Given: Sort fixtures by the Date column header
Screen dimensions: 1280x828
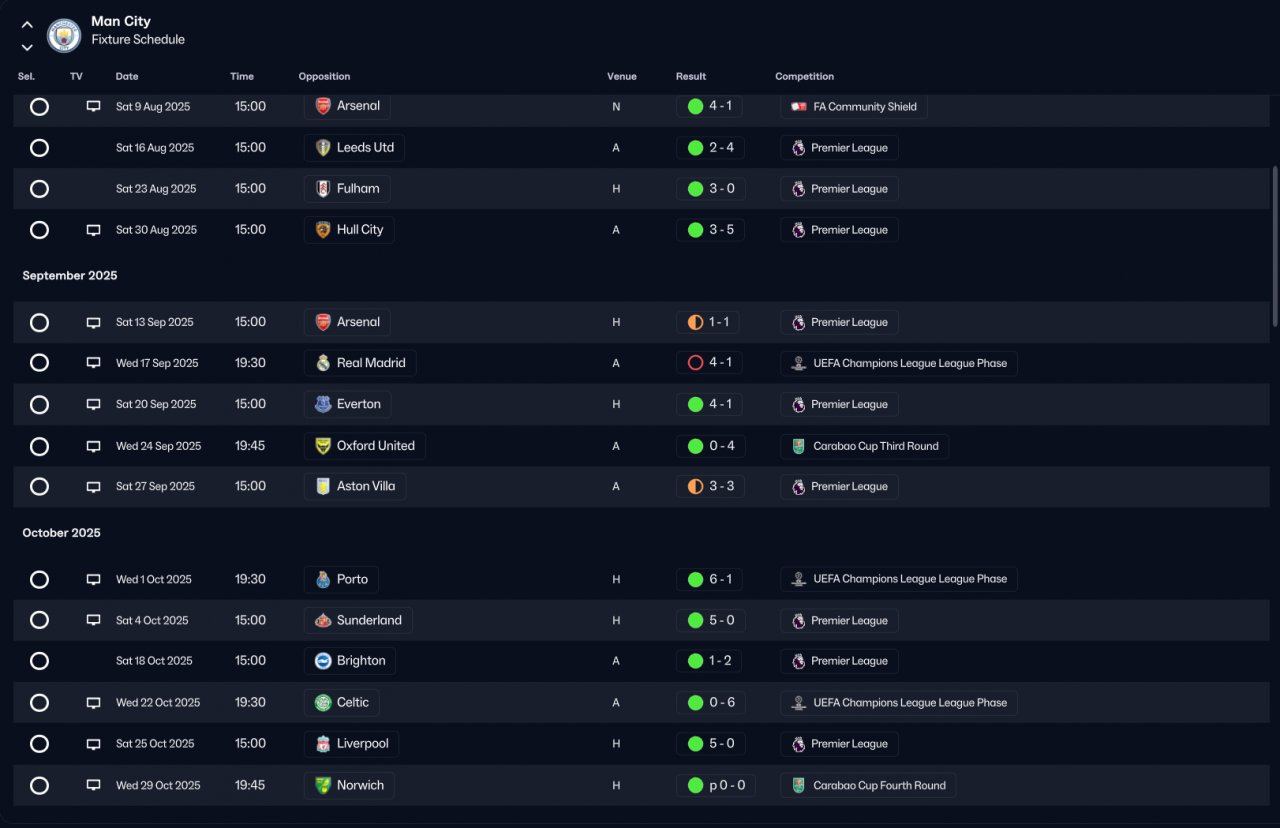Looking at the screenshot, I should (127, 76).
